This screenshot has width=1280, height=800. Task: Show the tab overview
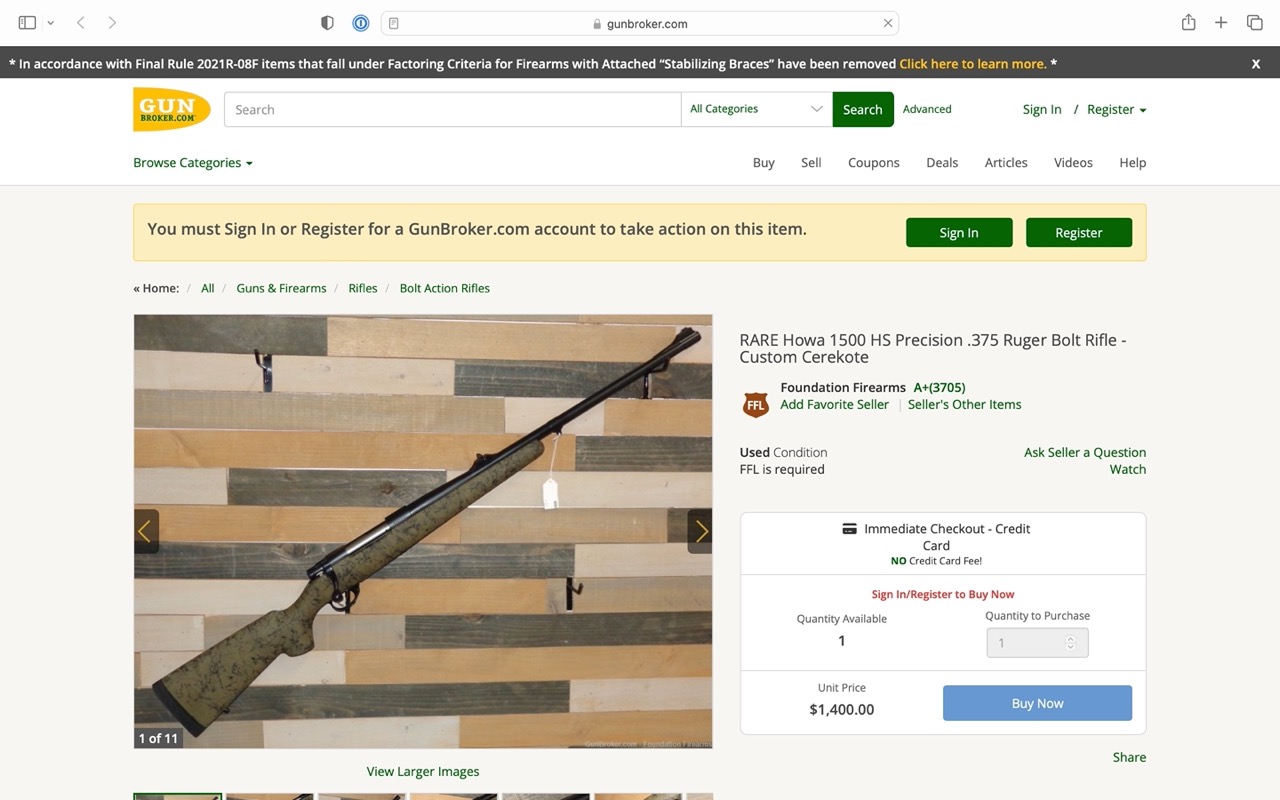point(1254,23)
